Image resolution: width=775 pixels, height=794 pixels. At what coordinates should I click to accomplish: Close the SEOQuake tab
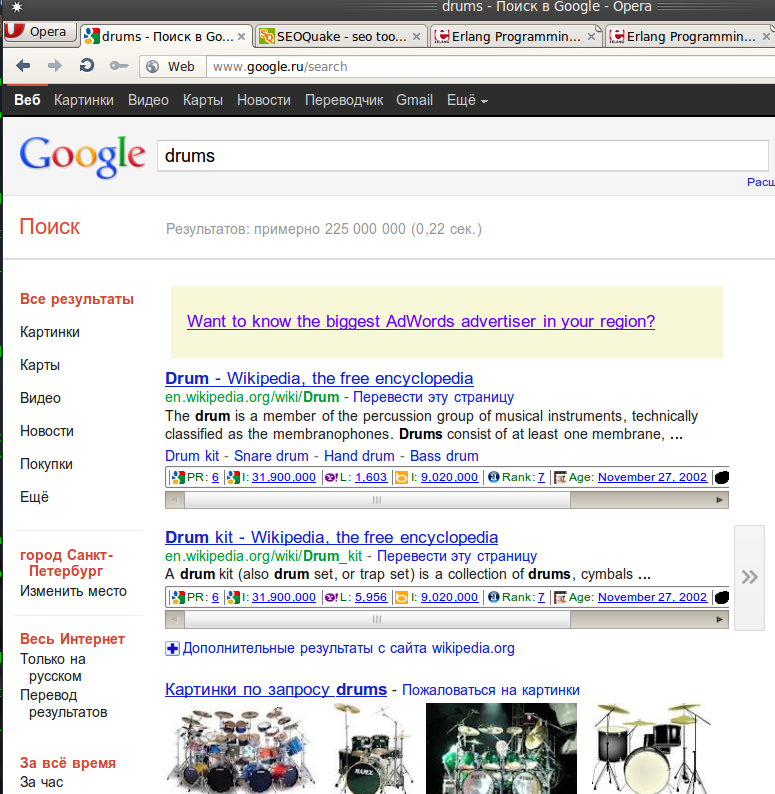click(x=419, y=37)
